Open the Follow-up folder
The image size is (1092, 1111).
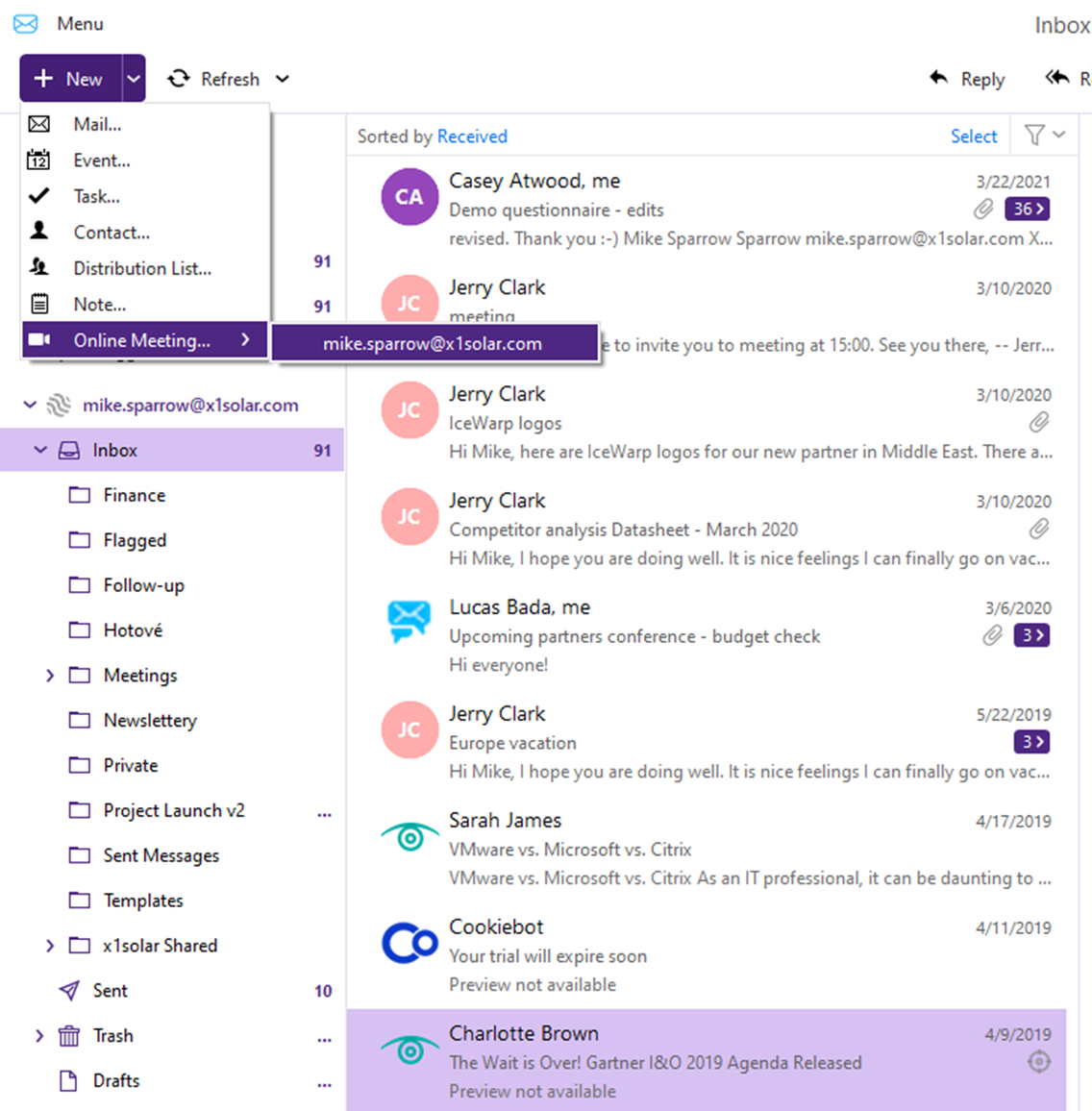(x=144, y=585)
